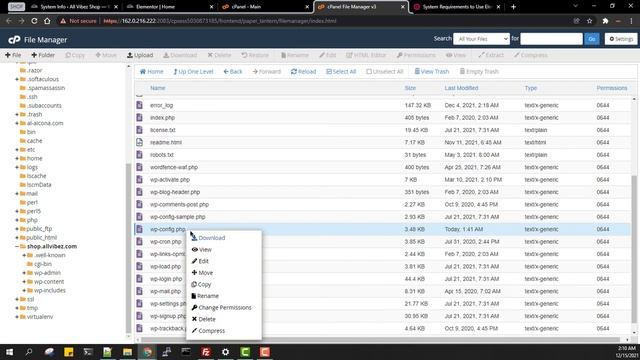640x360 pixels.
Task: Switch to the Elementor | Home browser tab
Action: pos(169,7)
